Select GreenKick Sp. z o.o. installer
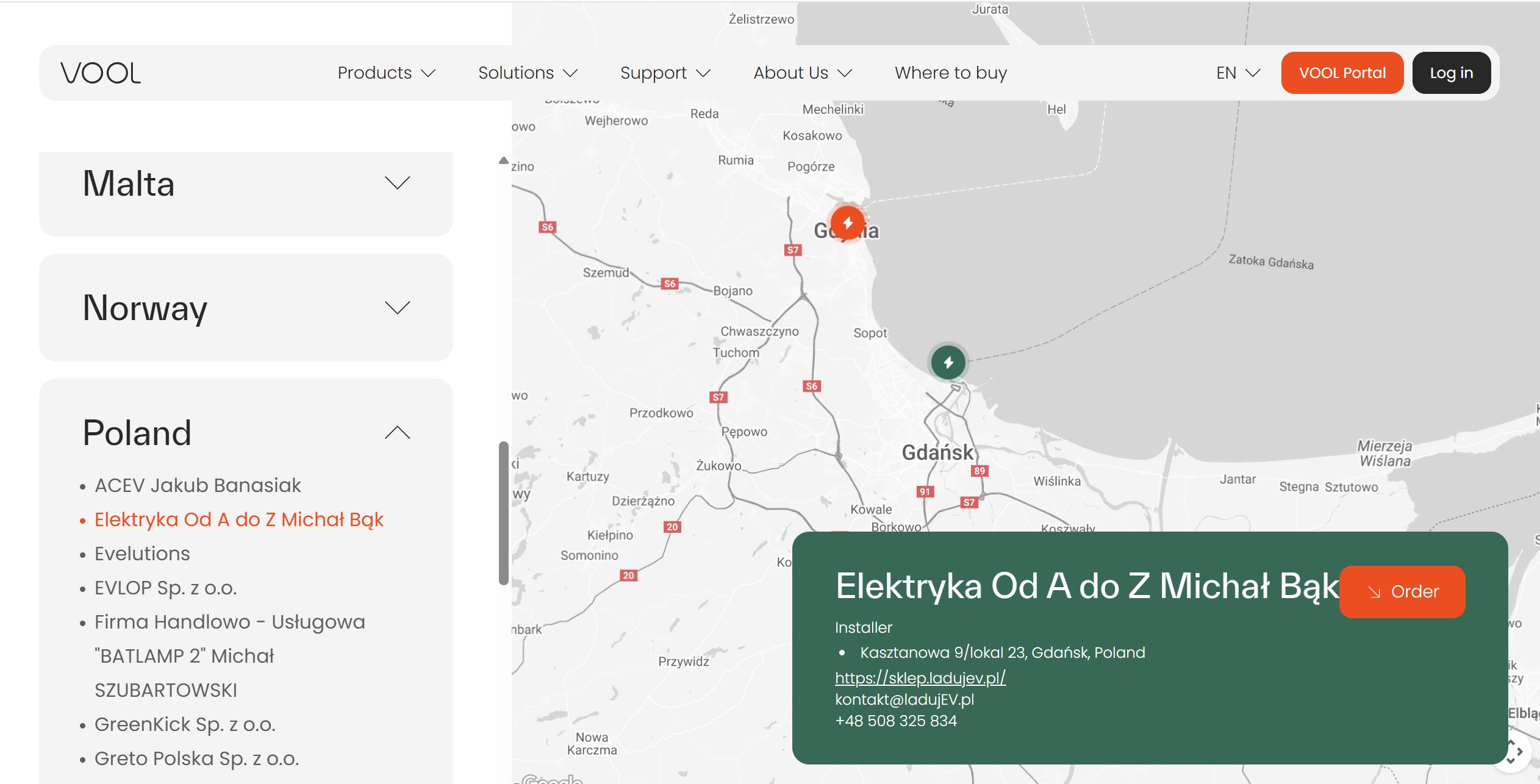This screenshot has width=1540, height=784. point(185,724)
